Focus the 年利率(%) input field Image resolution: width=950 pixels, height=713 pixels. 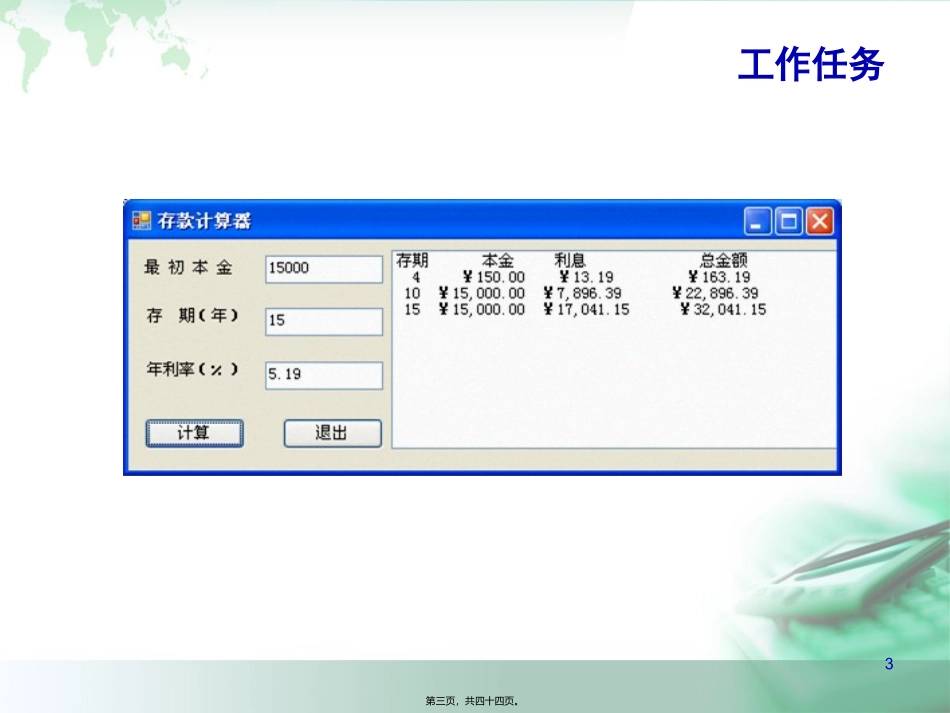pos(324,375)
